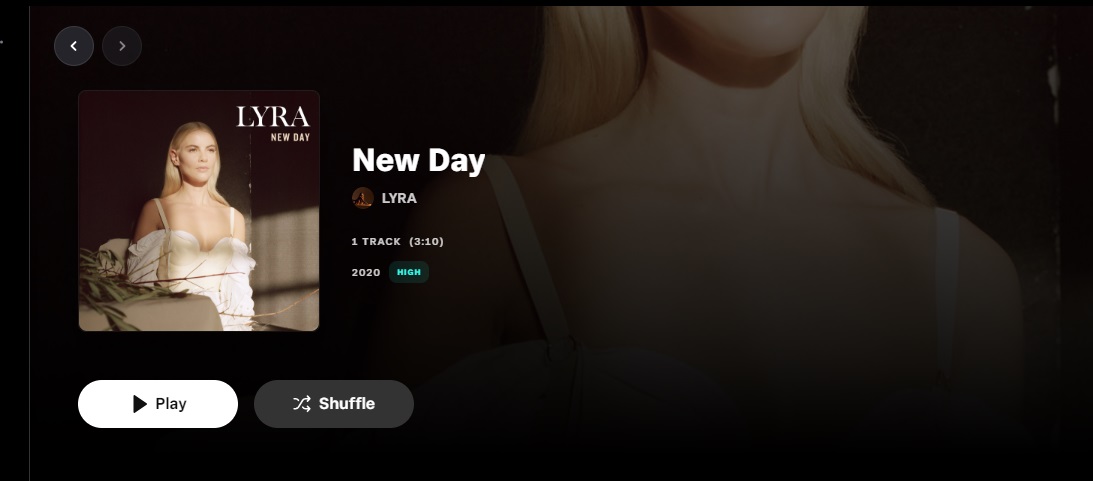Shuffle the album with the Shuffle button
This screenshot has height=481, width=1093.
334,404
